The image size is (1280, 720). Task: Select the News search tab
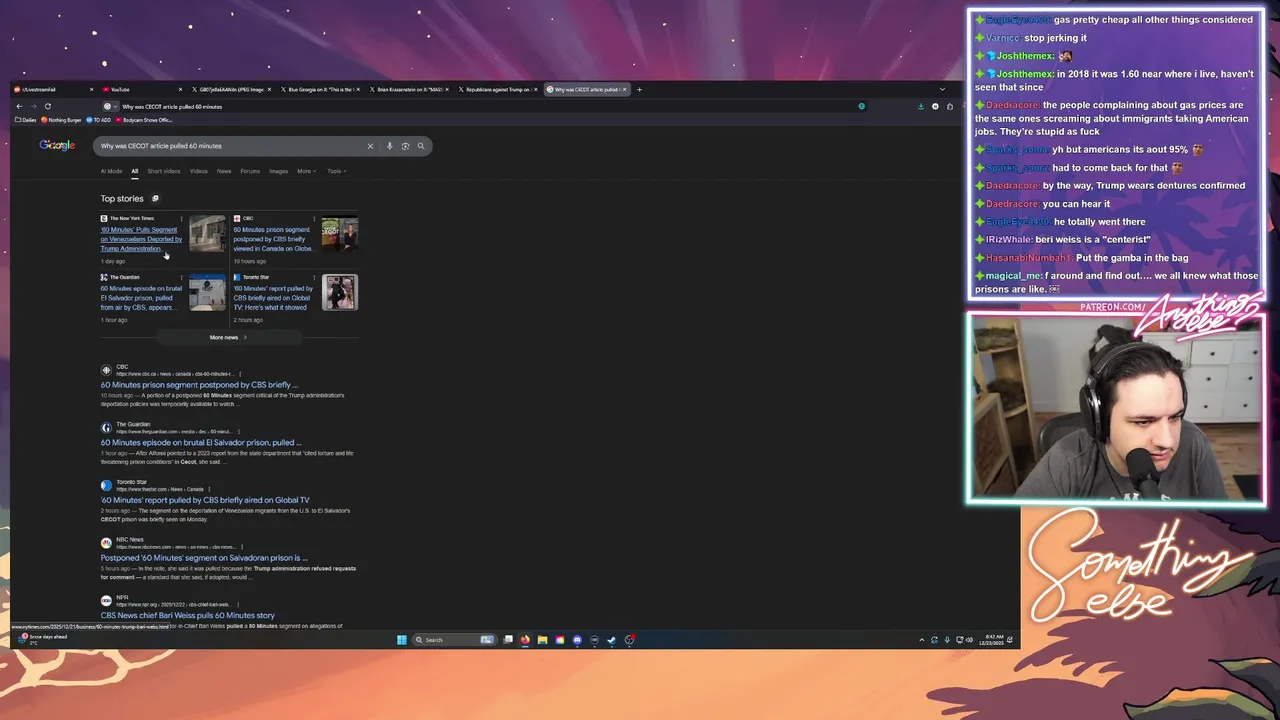[224, 171]
